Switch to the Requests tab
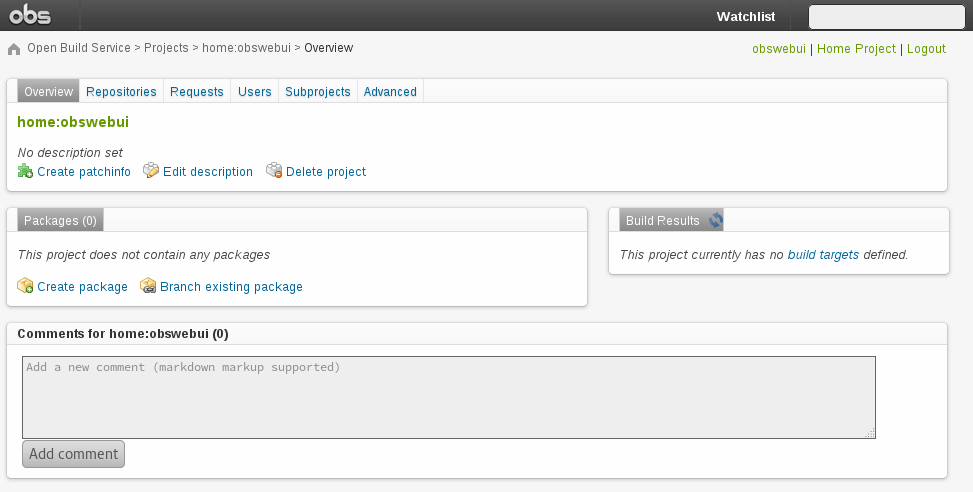Viewport: 973px width, 492px height. pos(196,91)
